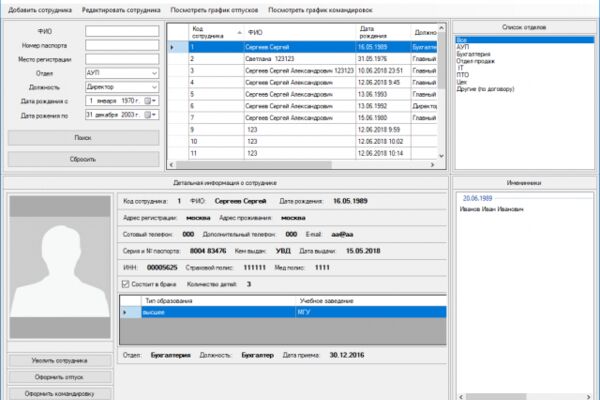
Task: Click 'Иванов Иван Иванович' in birthday list
Action: (x=491, y=209)
